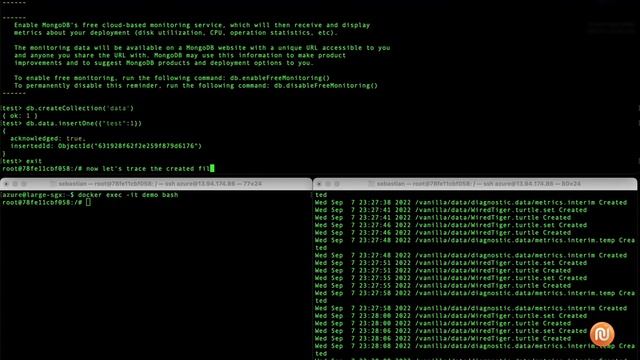The image size is (640, 360).
Task: Zoom the bottom-right 80x24 terminal window
Action: (x=337, y=184)
